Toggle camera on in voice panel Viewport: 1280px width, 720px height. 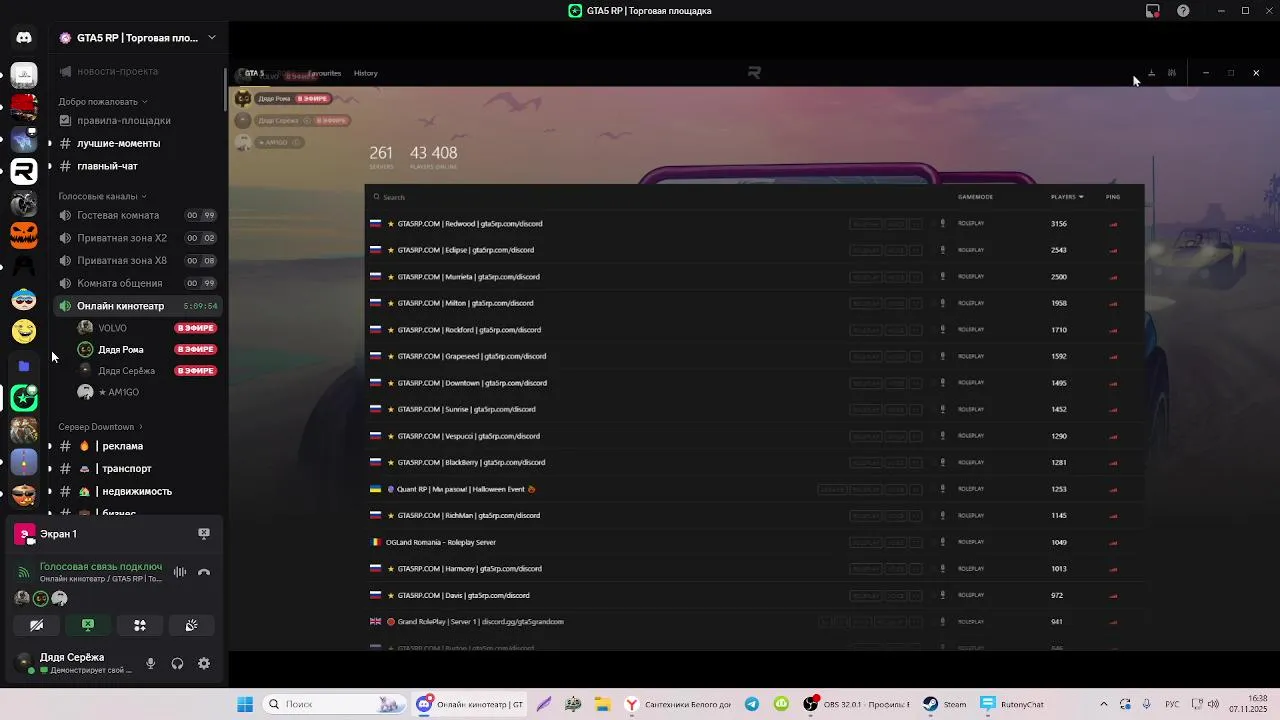[37, 625]
